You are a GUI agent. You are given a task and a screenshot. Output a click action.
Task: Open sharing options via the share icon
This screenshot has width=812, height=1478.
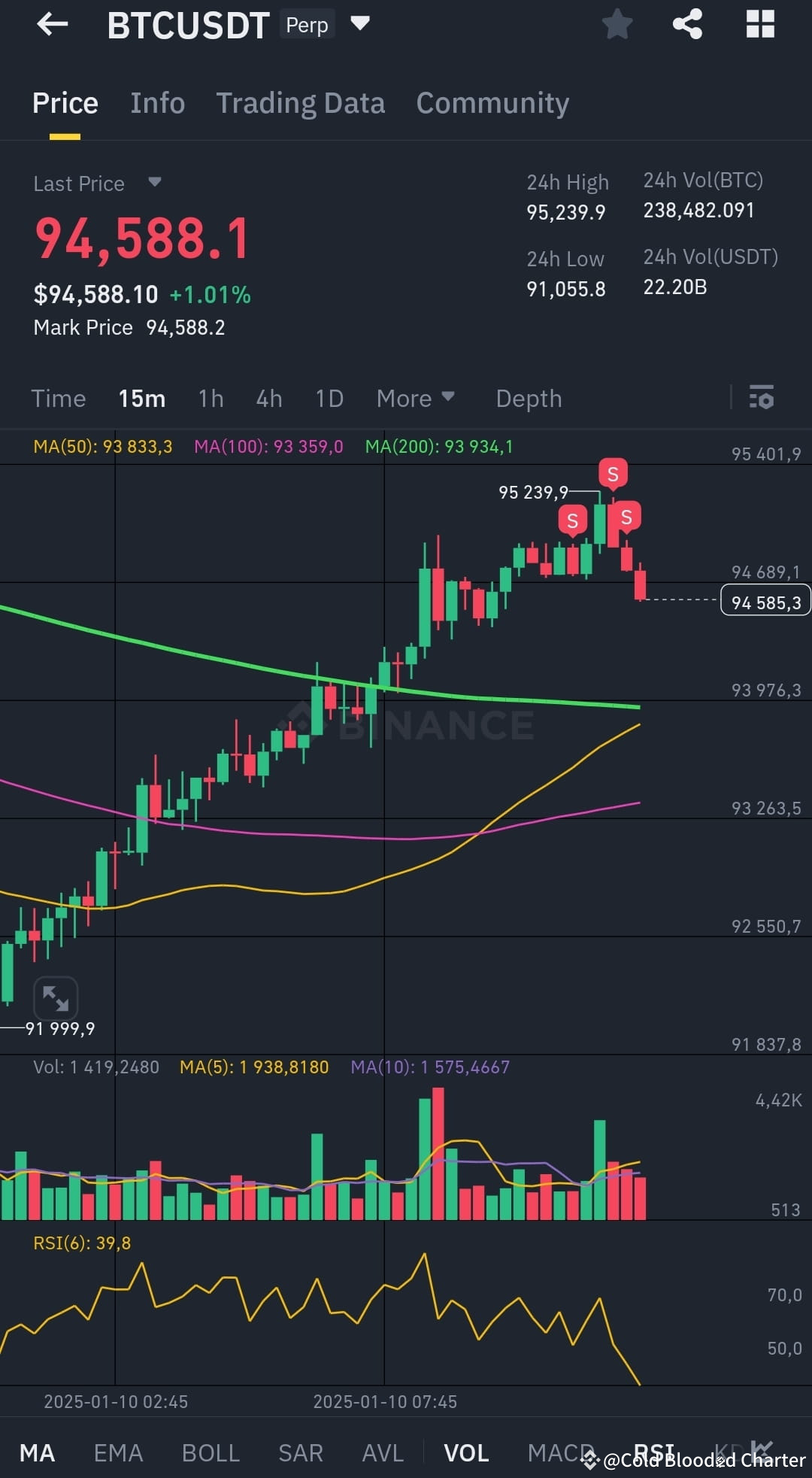[687, 24]
